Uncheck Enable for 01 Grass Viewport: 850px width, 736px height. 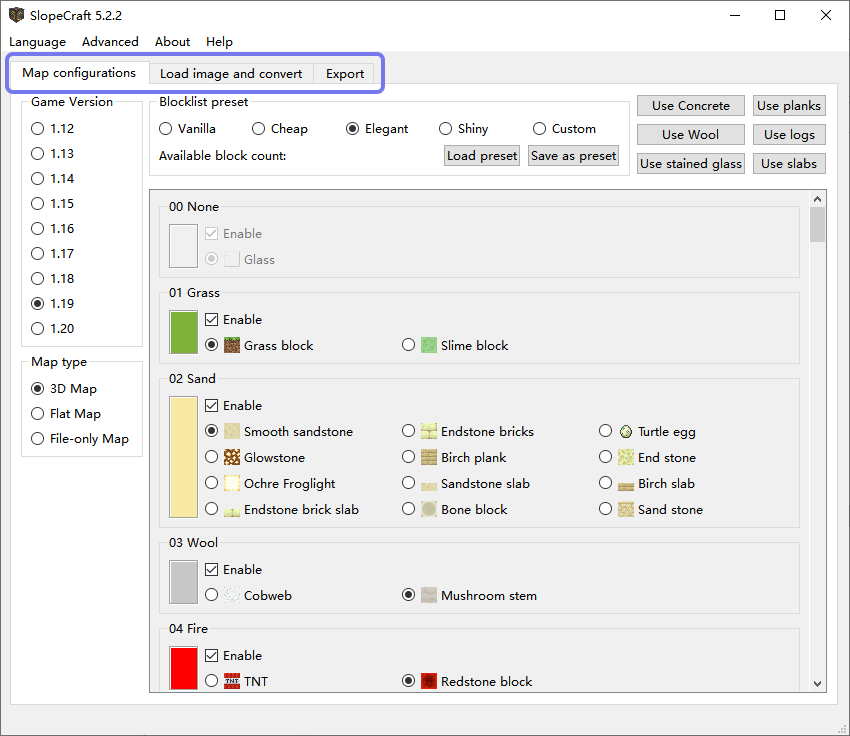(x=212, y=320)
